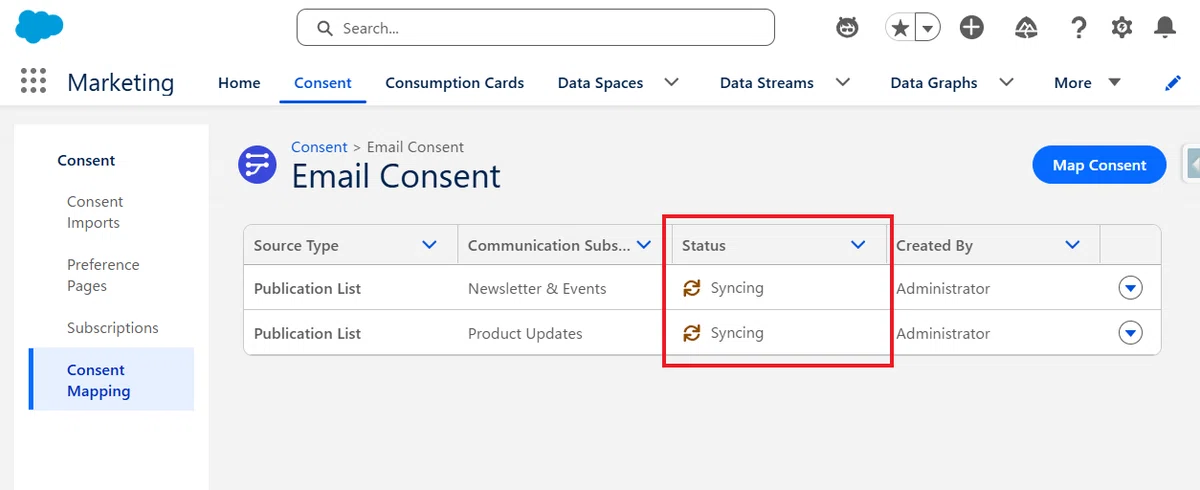Open the More navigation menu
The image size is (1200, 490).
(1087, 83)
